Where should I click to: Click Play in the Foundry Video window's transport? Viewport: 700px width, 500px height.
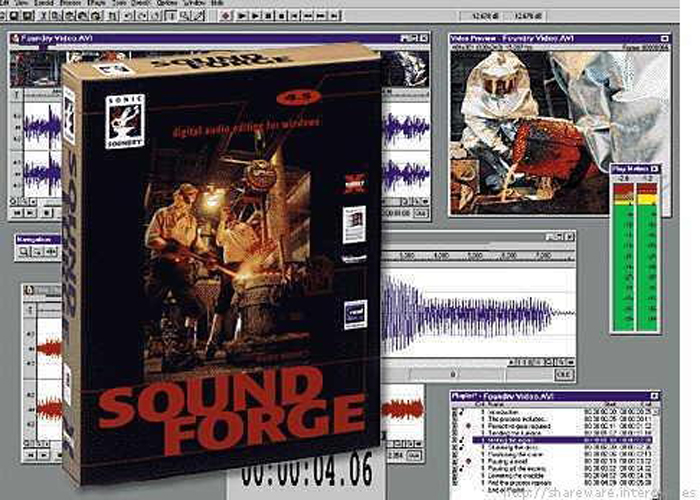30,213
